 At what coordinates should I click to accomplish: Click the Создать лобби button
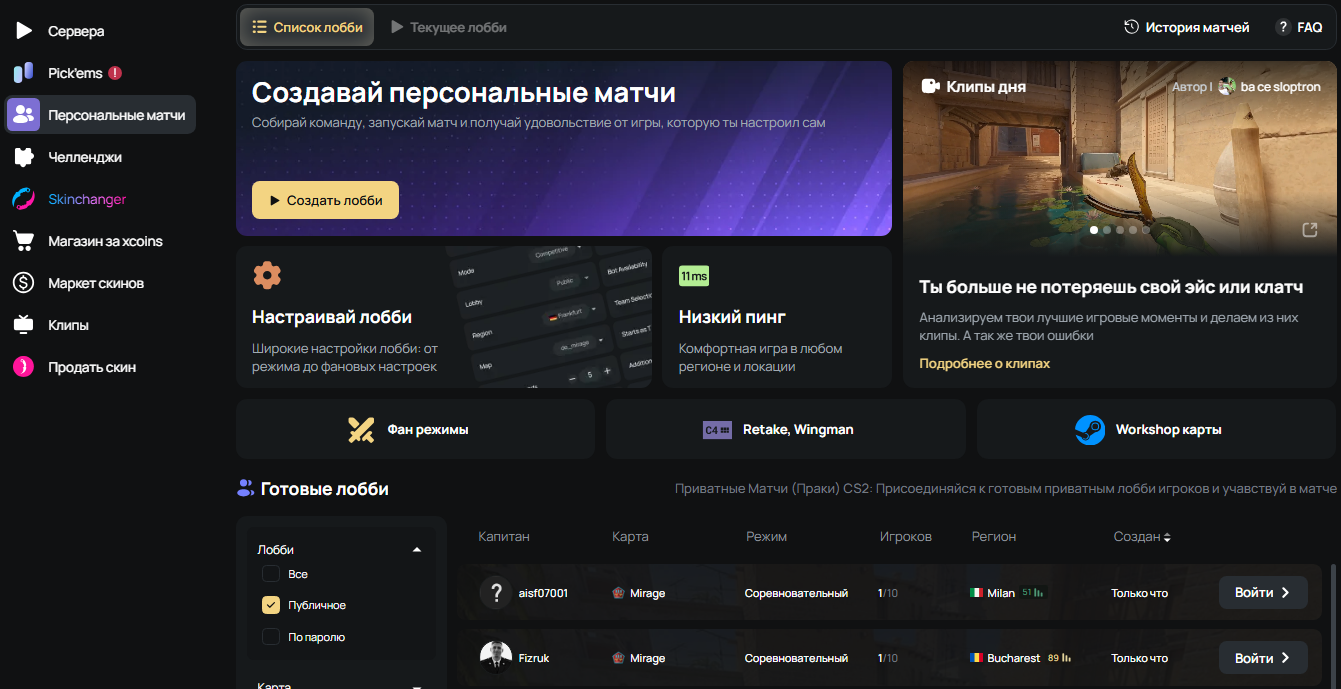[325, 200]
